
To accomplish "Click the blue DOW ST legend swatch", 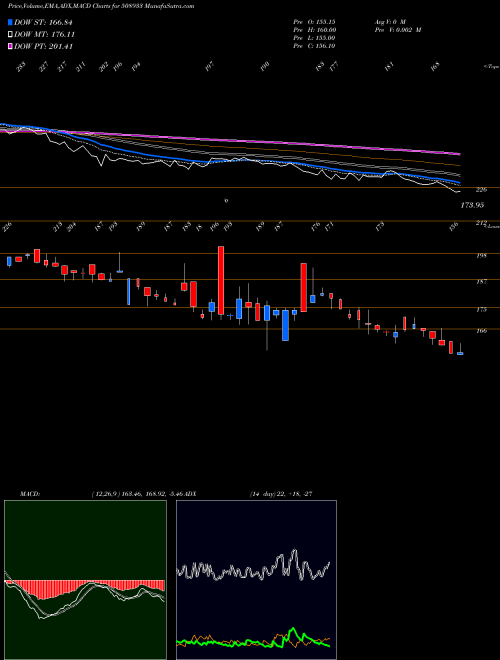I will pos(11,22).
